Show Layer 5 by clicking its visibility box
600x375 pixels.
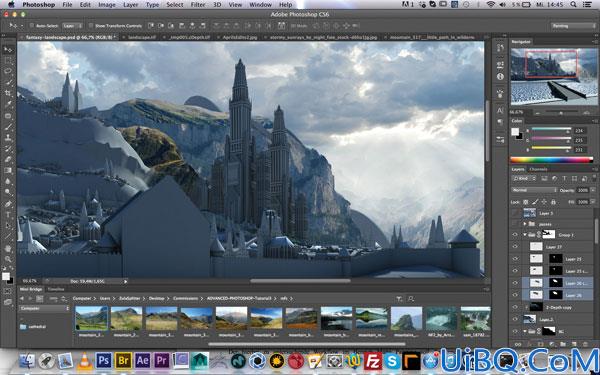515,213
